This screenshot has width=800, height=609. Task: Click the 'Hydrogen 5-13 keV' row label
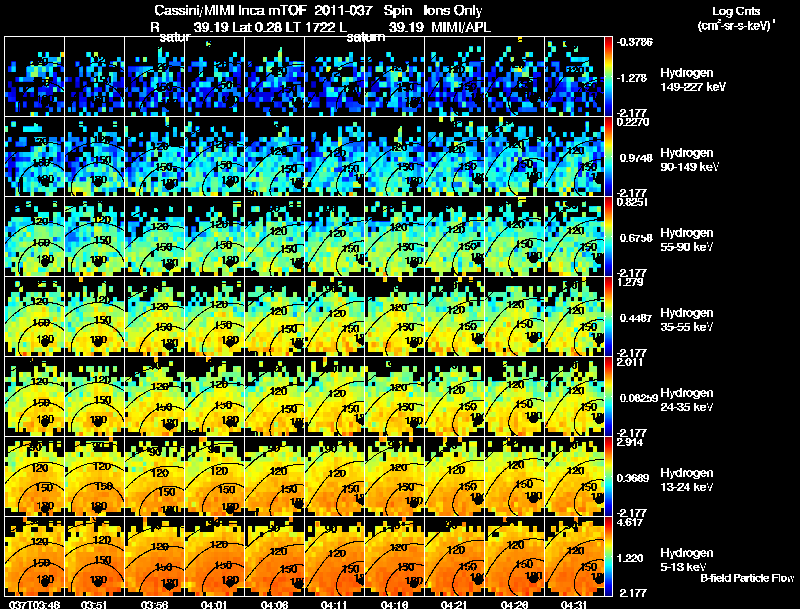tap(687, 560)
